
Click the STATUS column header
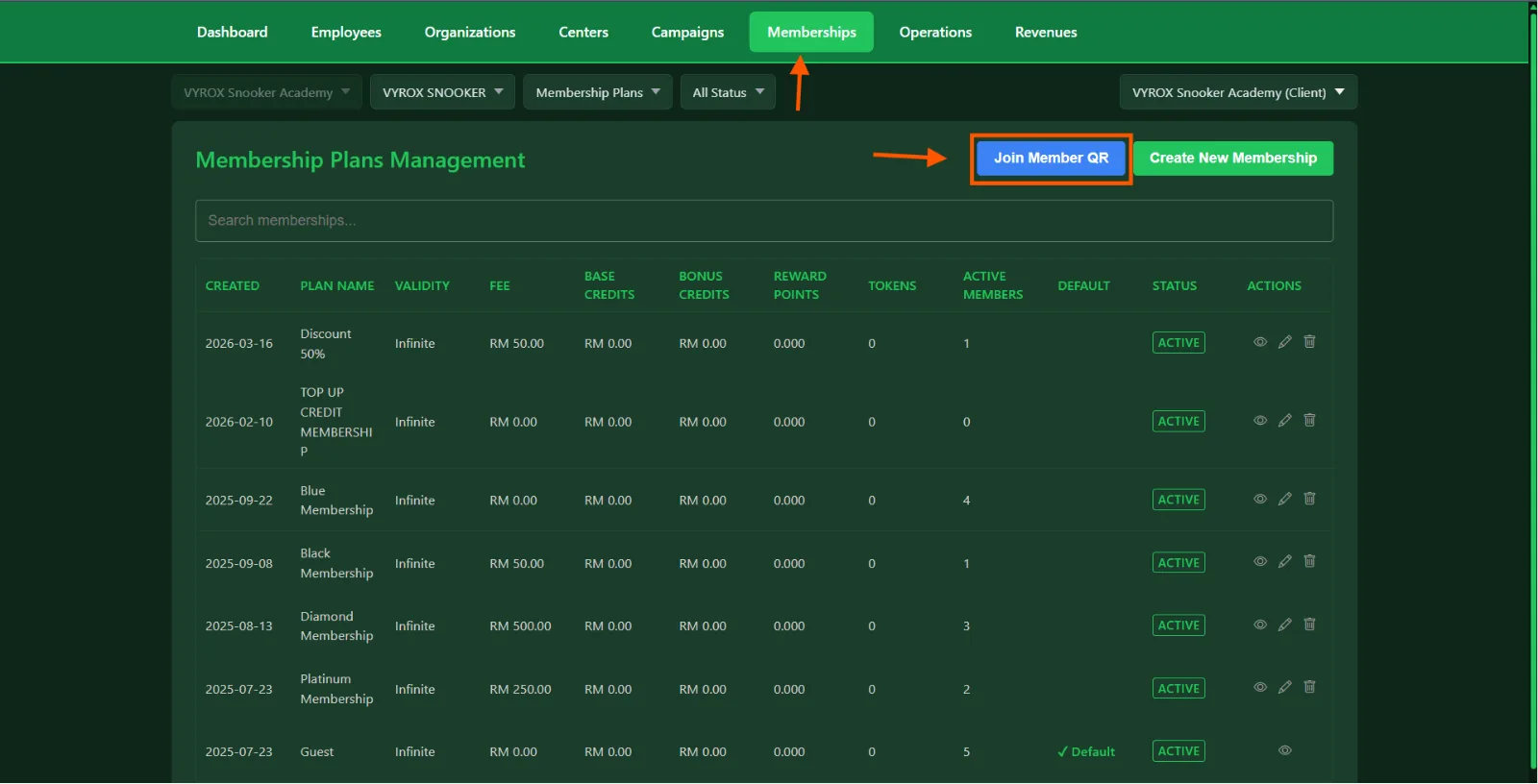pyautogui.click(x=1175, y=286)
